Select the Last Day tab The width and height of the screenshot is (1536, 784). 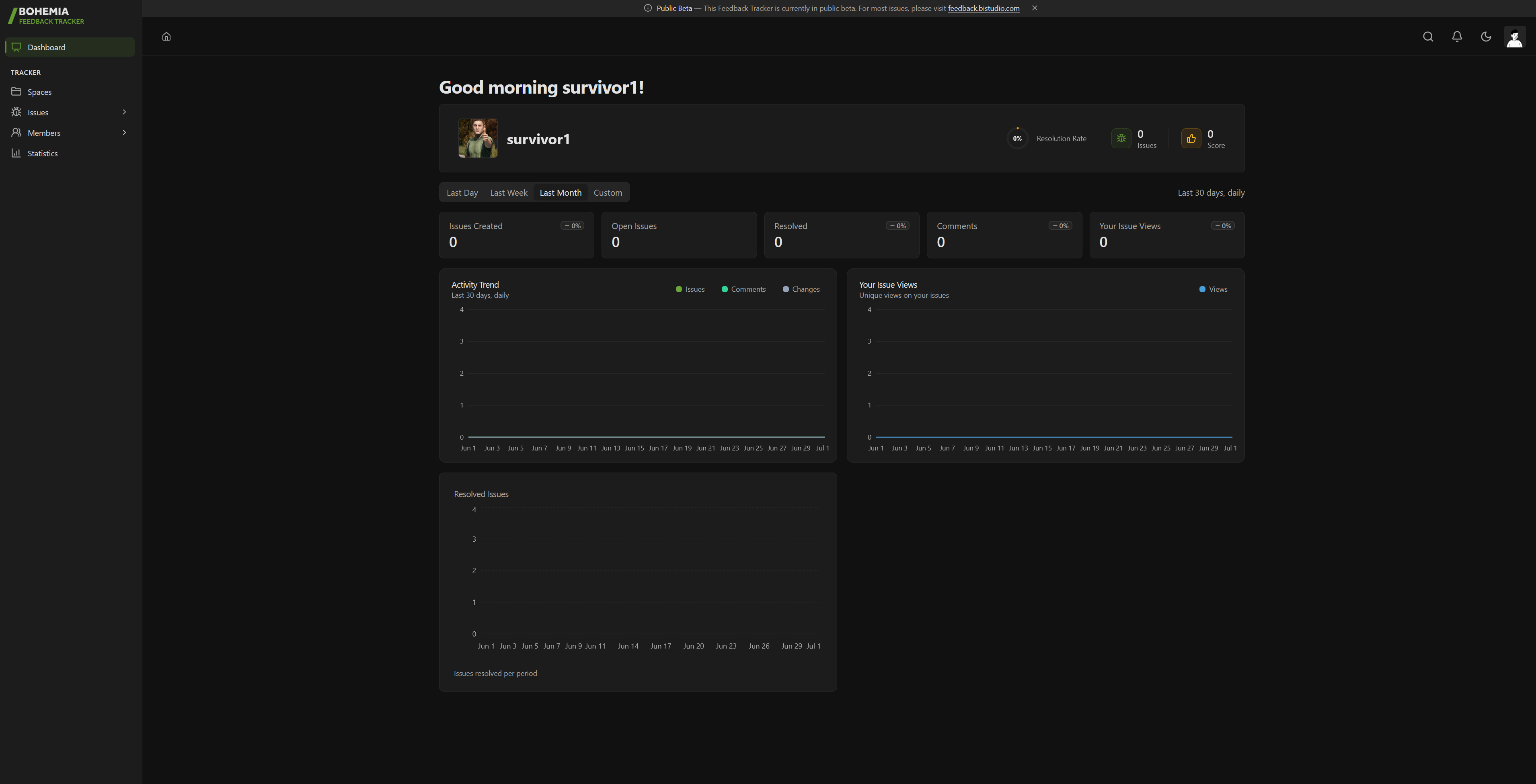462,192
